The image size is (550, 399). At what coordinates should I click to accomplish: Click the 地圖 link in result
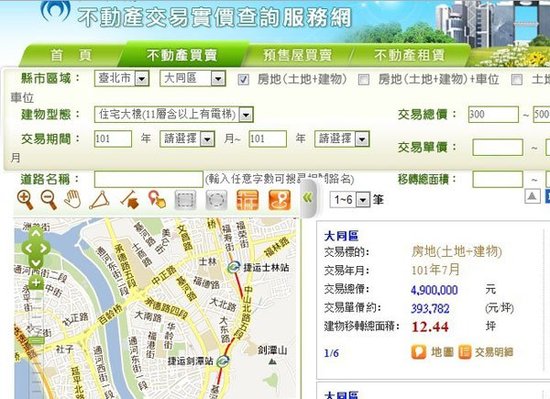pos(442,352)
